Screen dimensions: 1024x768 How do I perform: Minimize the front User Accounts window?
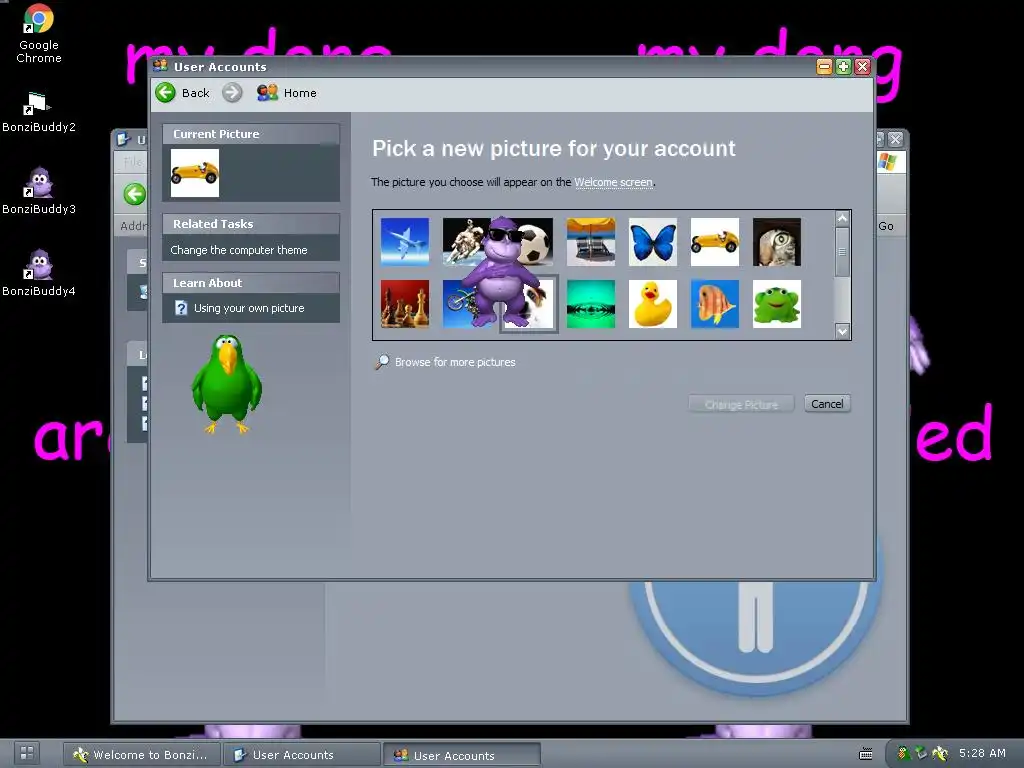click(824, 67)
